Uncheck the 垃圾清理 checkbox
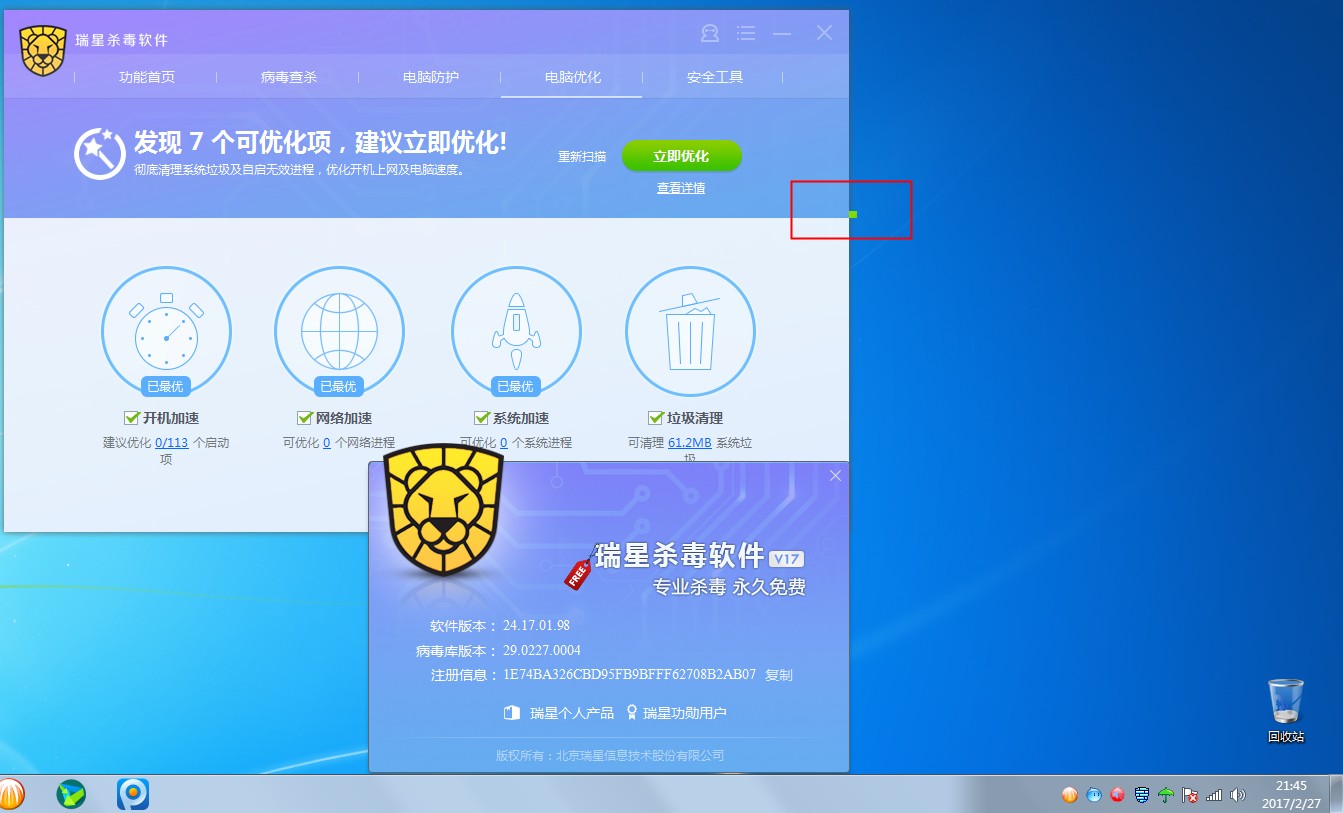 (x=656, y=418)
